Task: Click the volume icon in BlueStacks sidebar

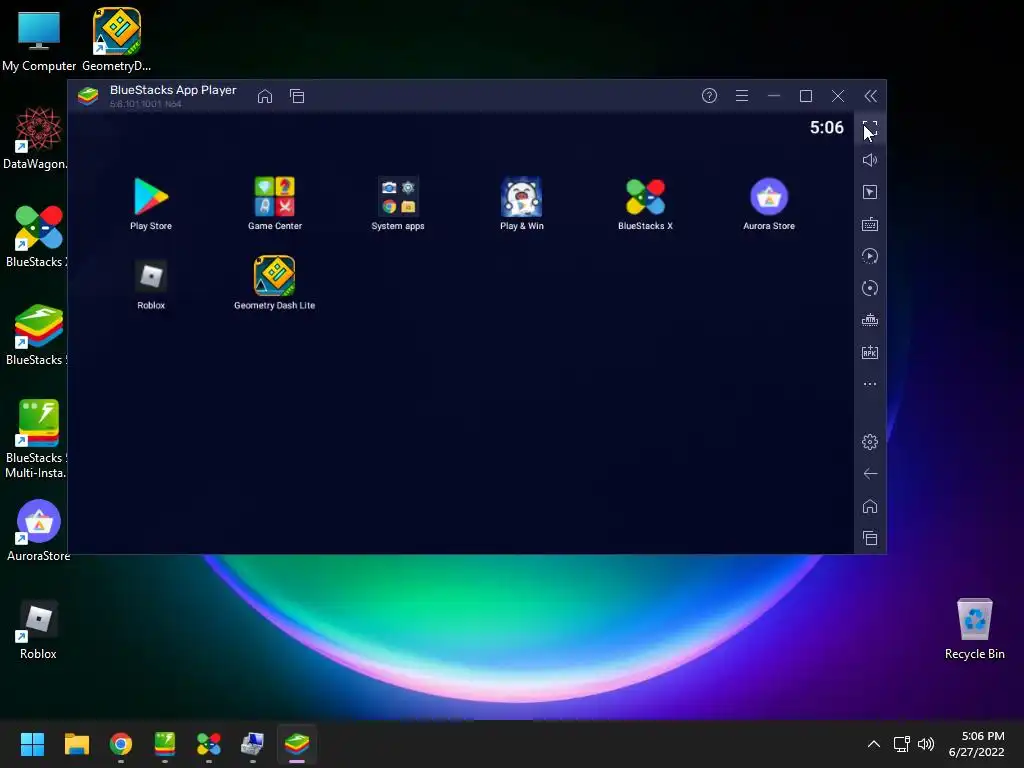Action: [869, 160]
